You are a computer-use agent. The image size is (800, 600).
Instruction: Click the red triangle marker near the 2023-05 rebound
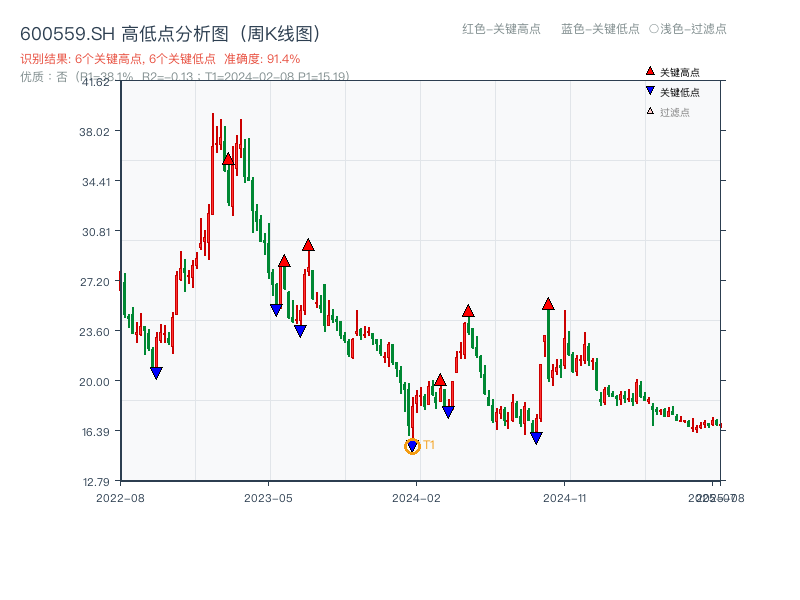coord(285,259)
